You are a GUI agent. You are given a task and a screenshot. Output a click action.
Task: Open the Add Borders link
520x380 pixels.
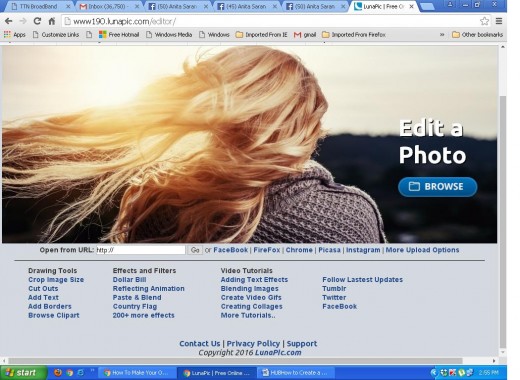coord(50,307)
